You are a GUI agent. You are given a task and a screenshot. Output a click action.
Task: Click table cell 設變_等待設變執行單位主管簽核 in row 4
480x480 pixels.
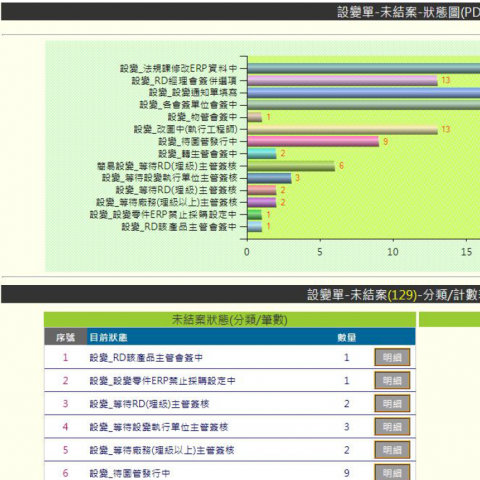[x=159, y=427]
